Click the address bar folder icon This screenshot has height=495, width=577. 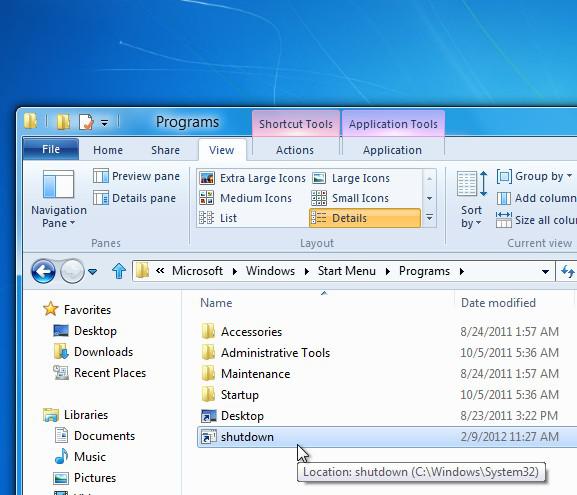(142, 271)
